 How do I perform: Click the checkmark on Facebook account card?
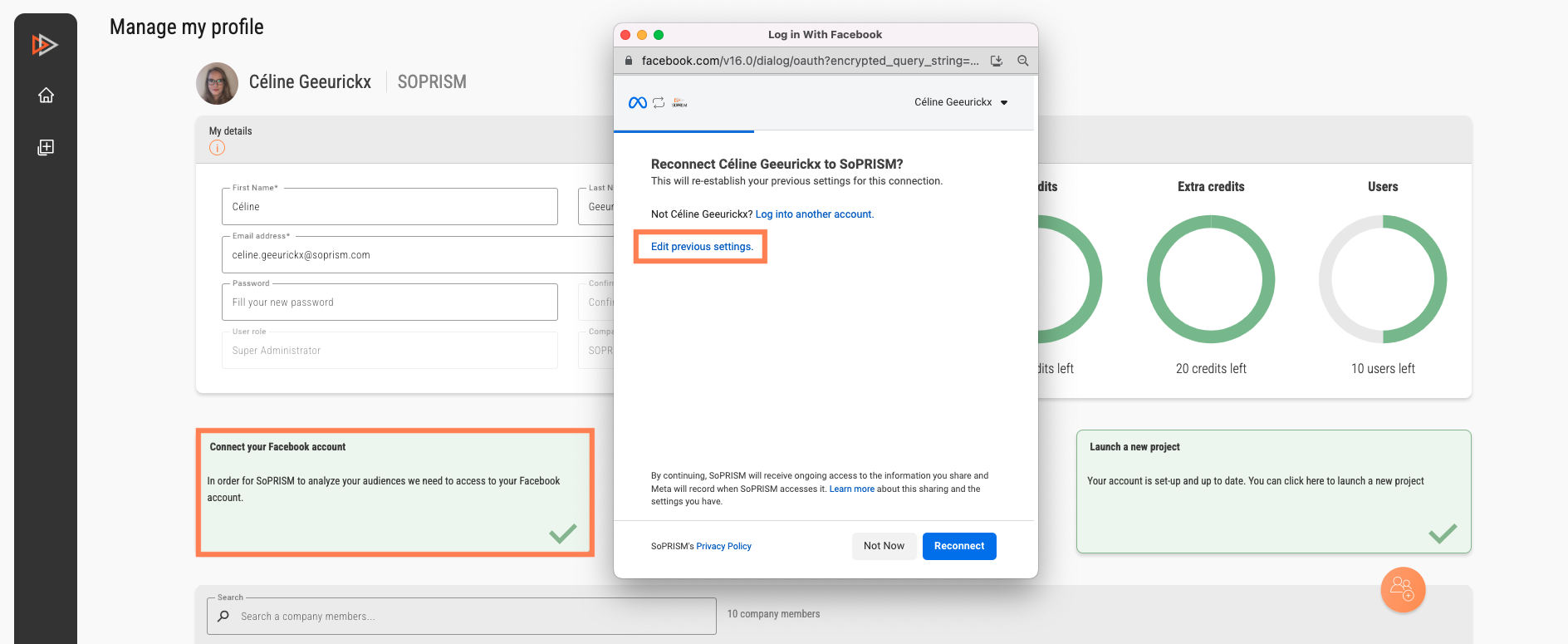coord(563,533)
